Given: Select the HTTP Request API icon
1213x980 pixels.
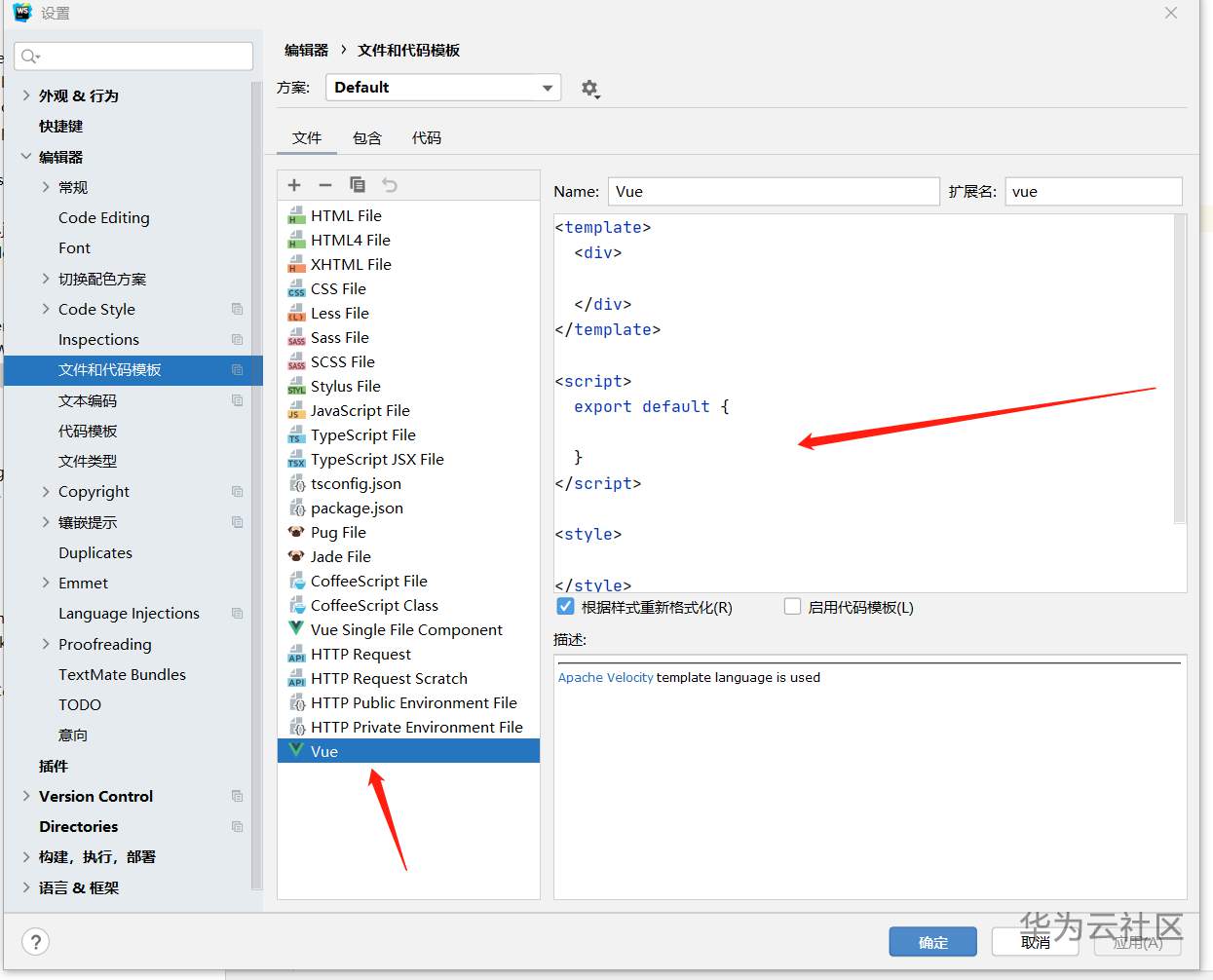Looking at the screenshot, I should pos(296,654).
